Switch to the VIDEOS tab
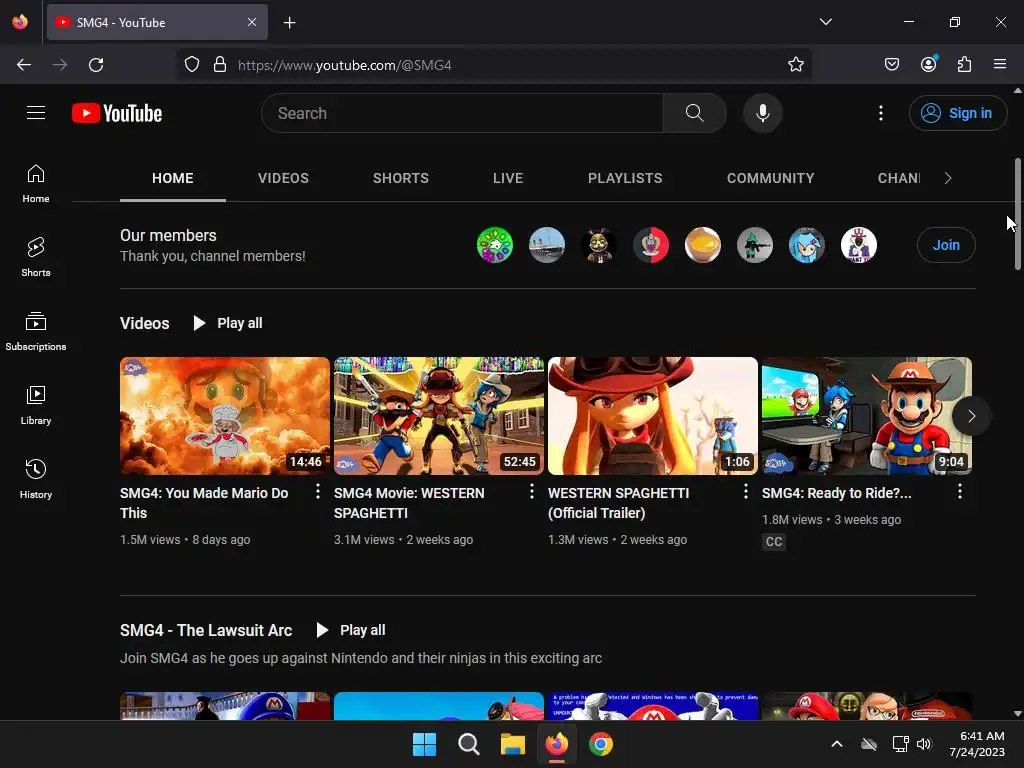This screenshot has width=1024, height=768. click(x=283, y=178)
